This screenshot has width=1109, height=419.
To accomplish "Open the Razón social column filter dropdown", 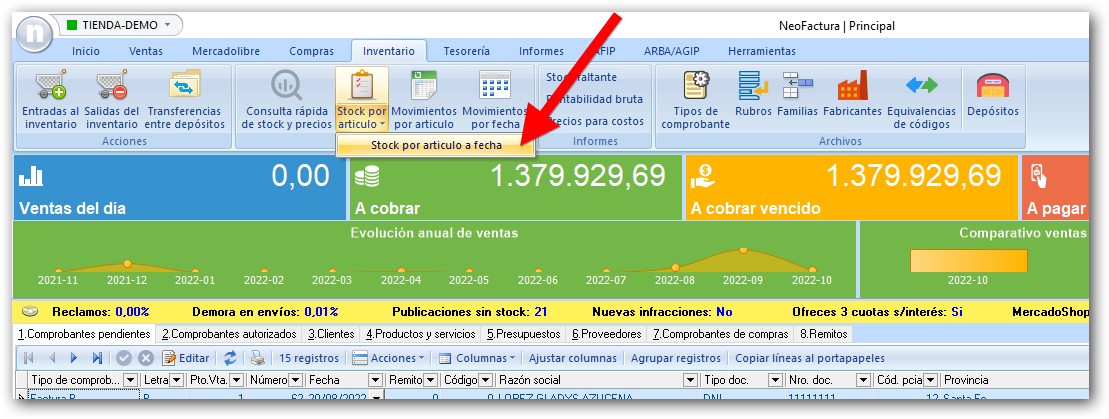I will [689, 381].
